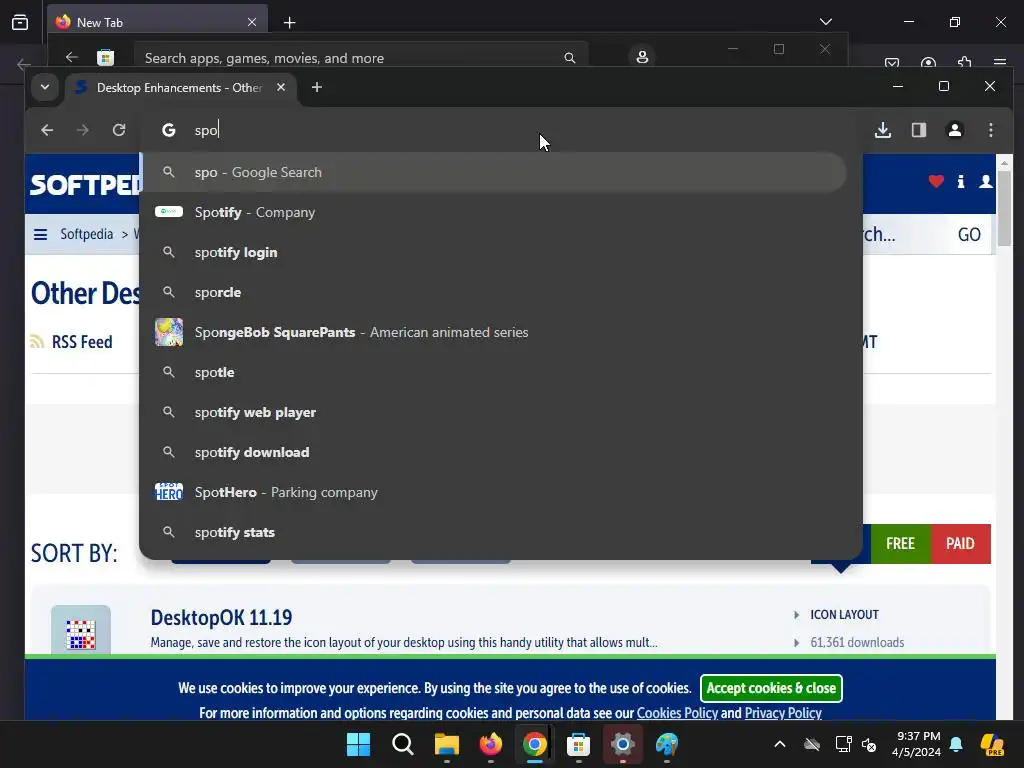Open Firefox list all tabs dropdown
Viewport: 1024px width, 768px height.
[x=826, y=22]
